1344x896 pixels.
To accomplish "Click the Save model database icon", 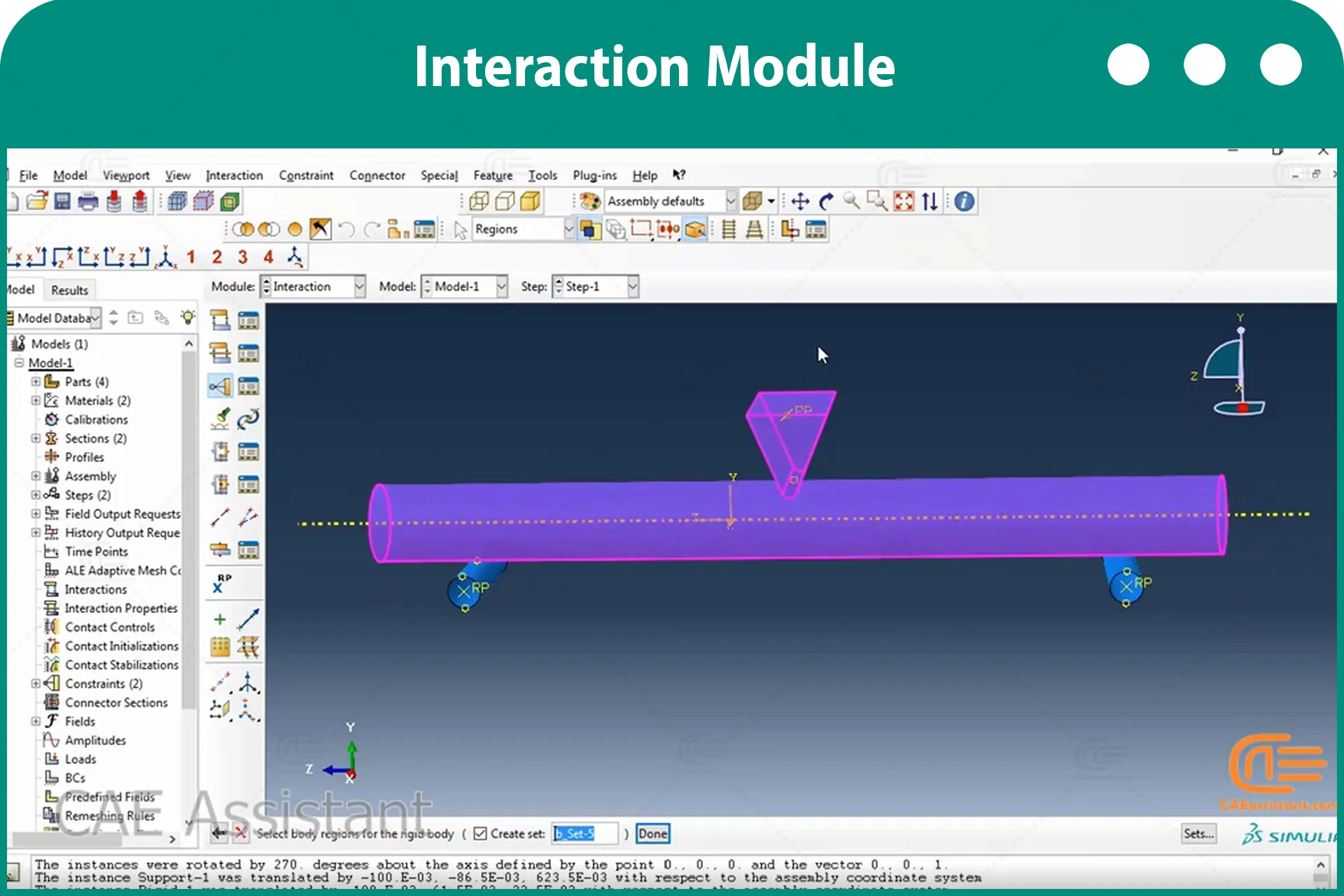I will [x=62, y=202].
